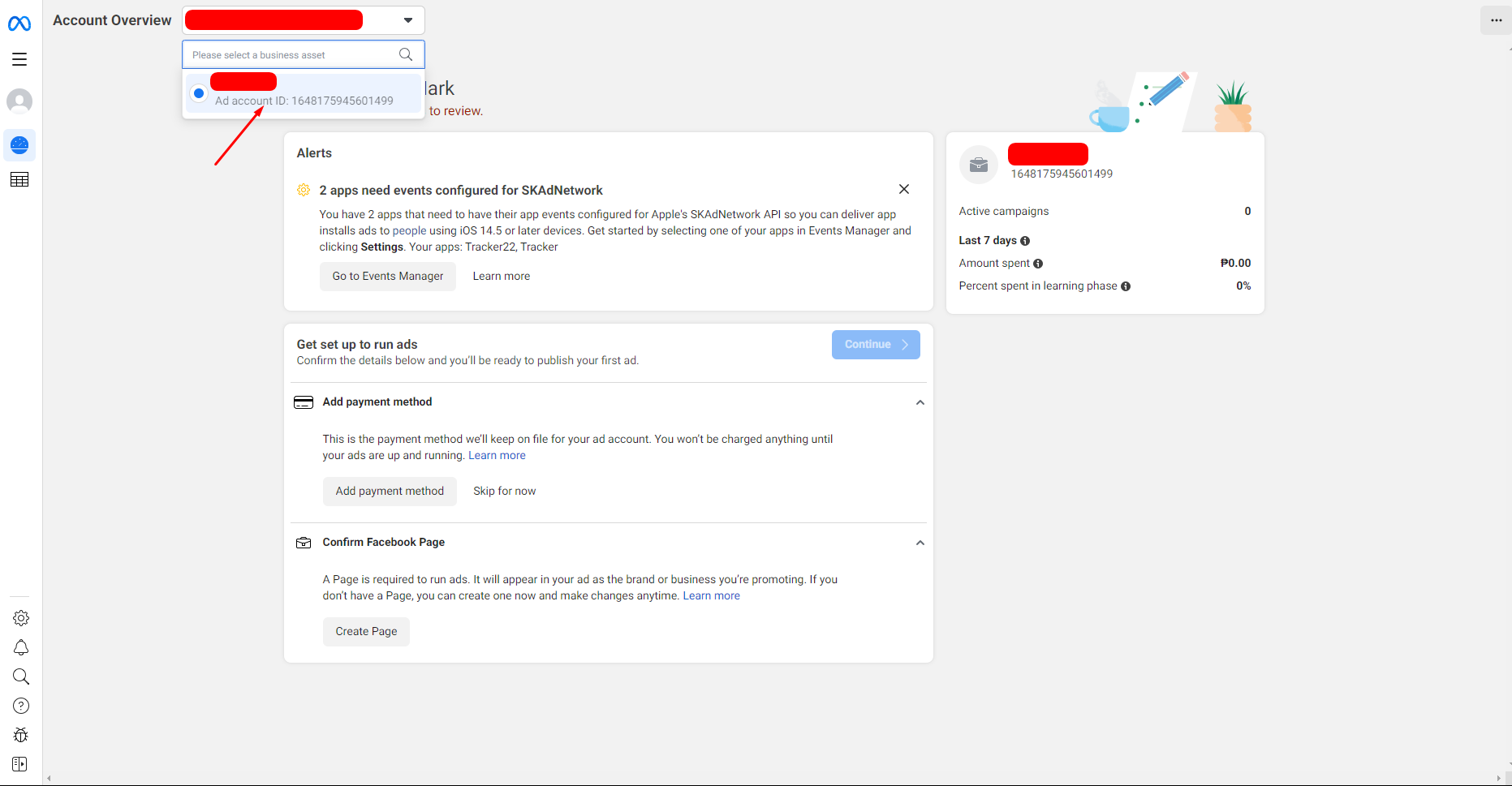Click the Meta logo icon
The width and height of the screenshot is (1512, 786).
[19, 24]
